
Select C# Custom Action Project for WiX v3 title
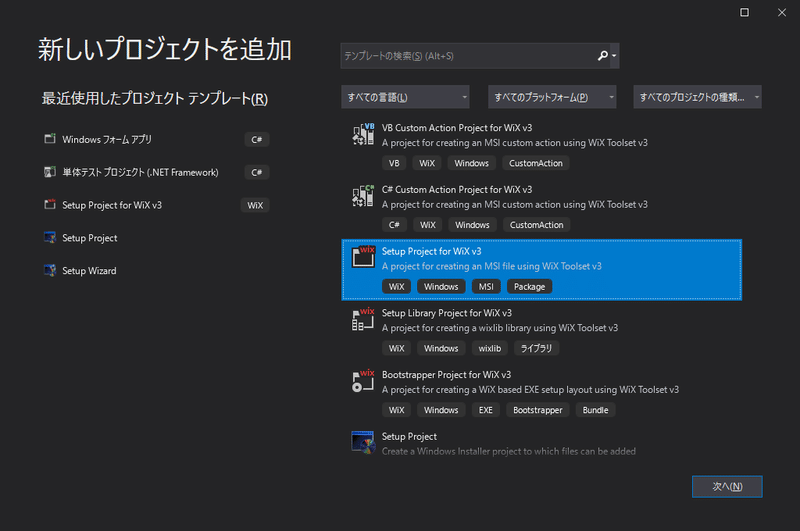click(457, 190)
